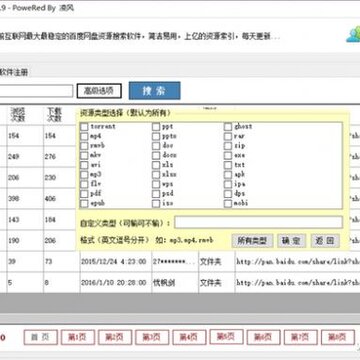The width and height of the screenshot is (360, 360).
Task: Check the txt file type
Action: 228,165
